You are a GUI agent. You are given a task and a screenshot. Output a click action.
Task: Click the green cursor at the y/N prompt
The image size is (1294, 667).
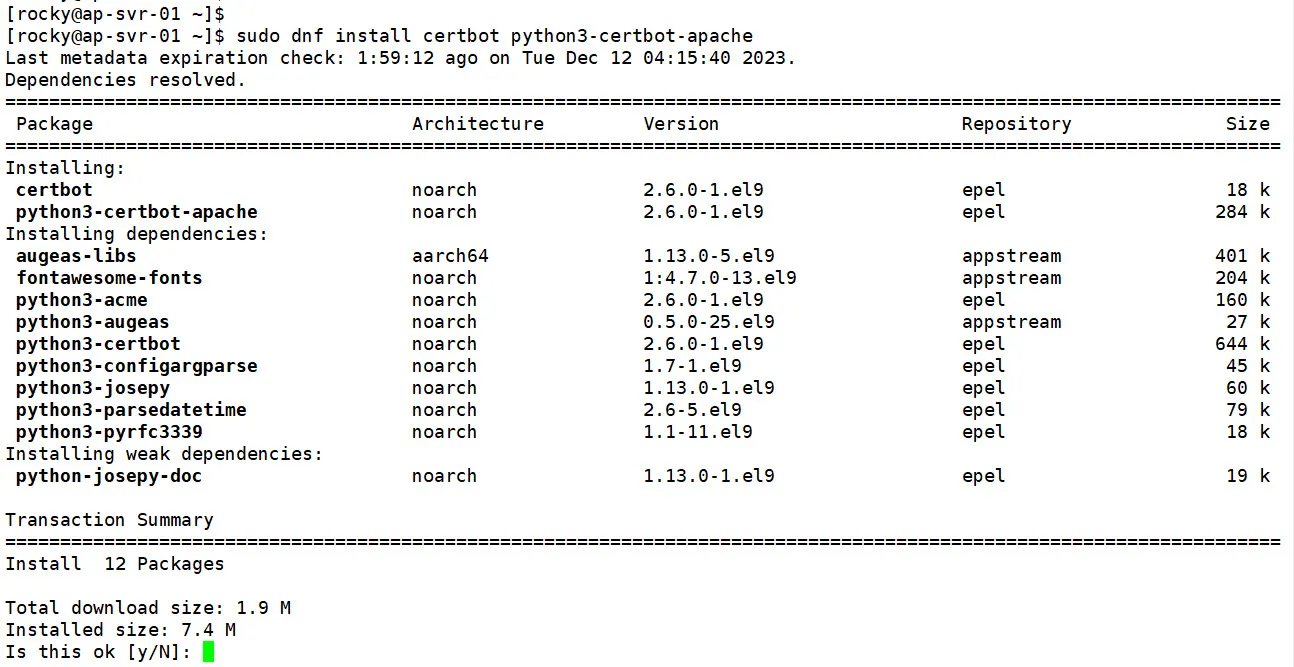pyautogui.click(x=208, y=652)
